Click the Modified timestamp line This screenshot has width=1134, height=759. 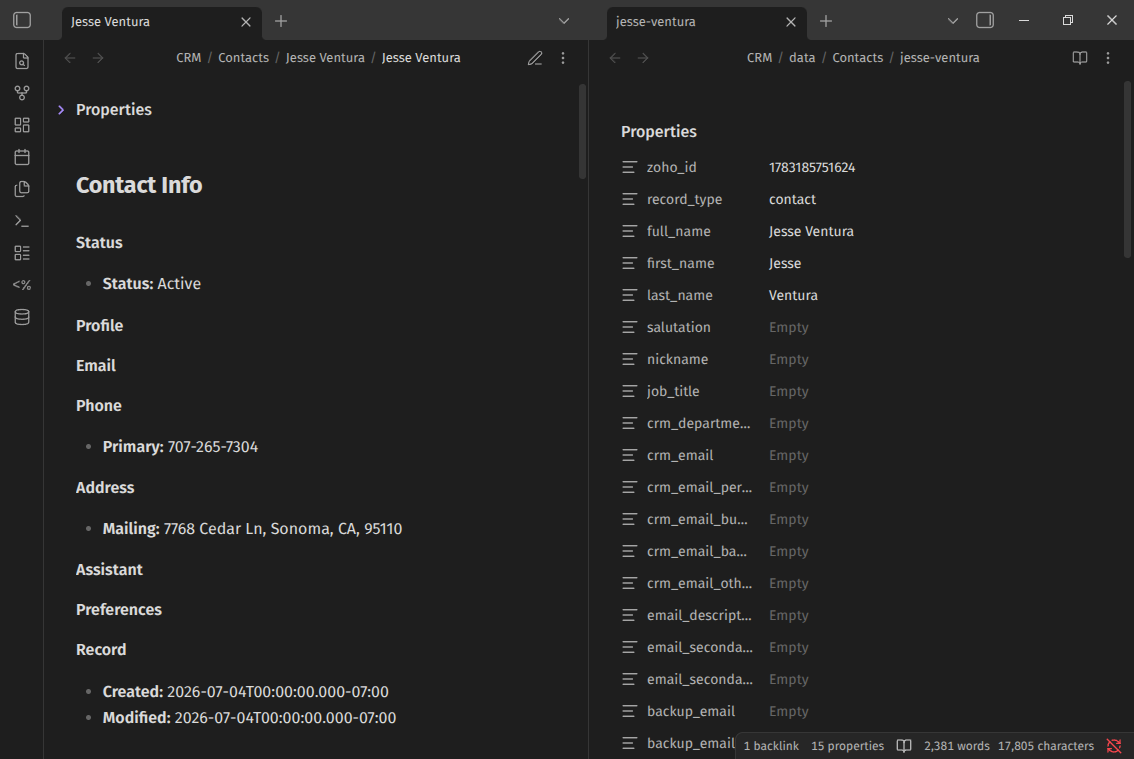[250, 718]
